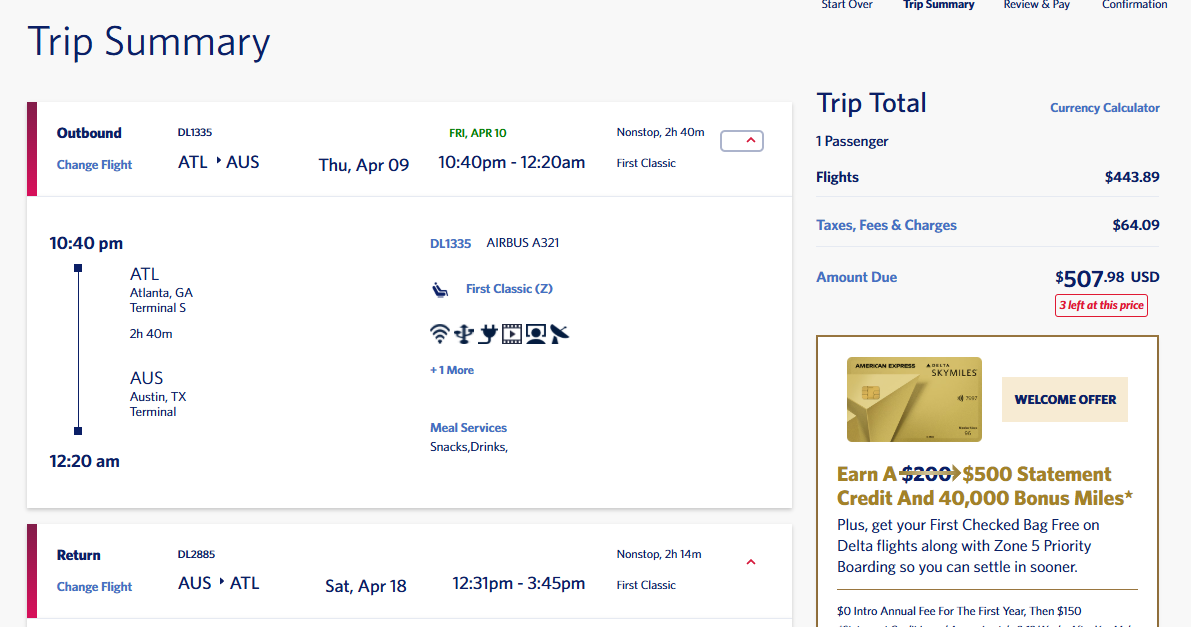Expand the +1 More amenities

[452, 370]
